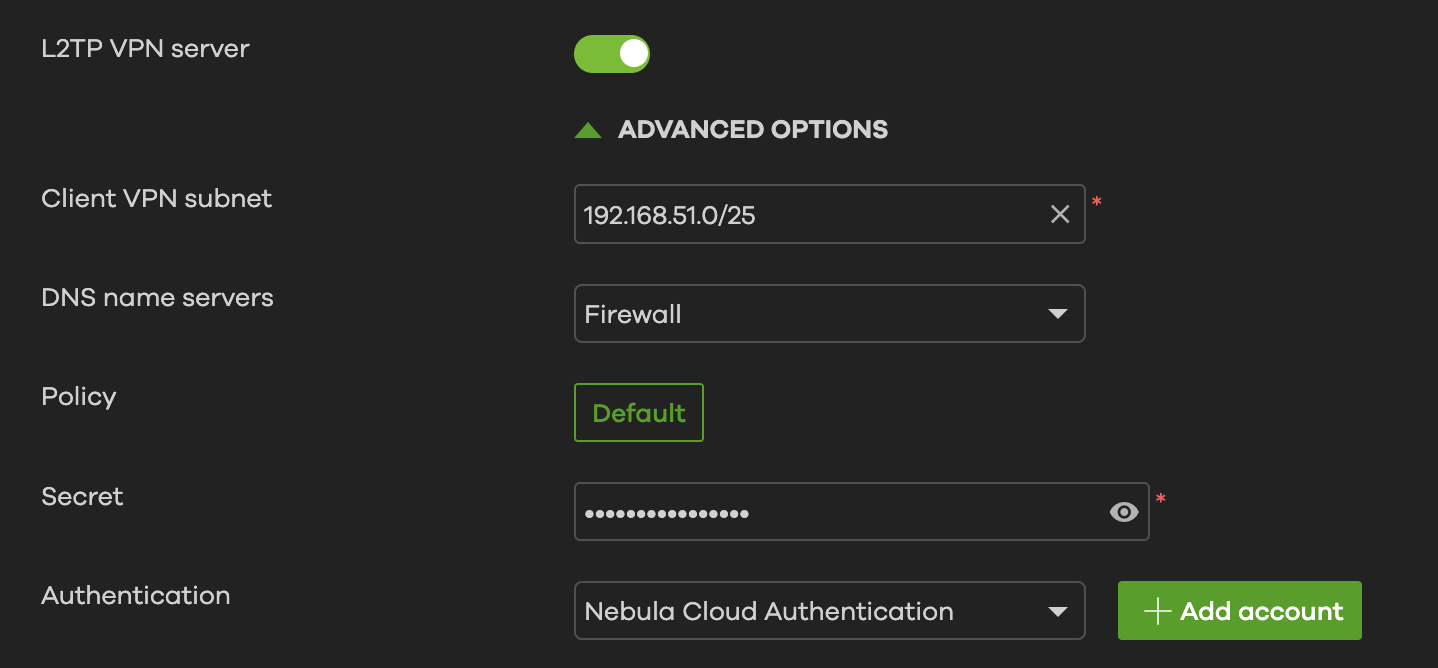This screenshot has width=1438, height=668.
Task: Collapse the green Advanced Options triangle
Action: [588, 130]
